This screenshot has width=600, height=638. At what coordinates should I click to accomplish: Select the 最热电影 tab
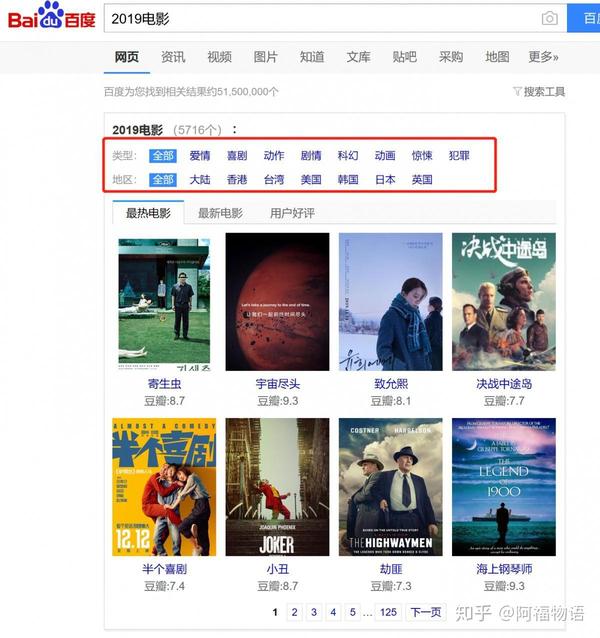[148, 213]
